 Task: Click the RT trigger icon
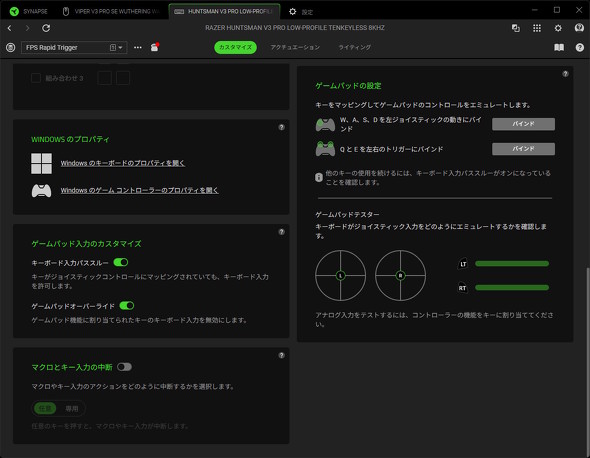[x=462, y=288]
